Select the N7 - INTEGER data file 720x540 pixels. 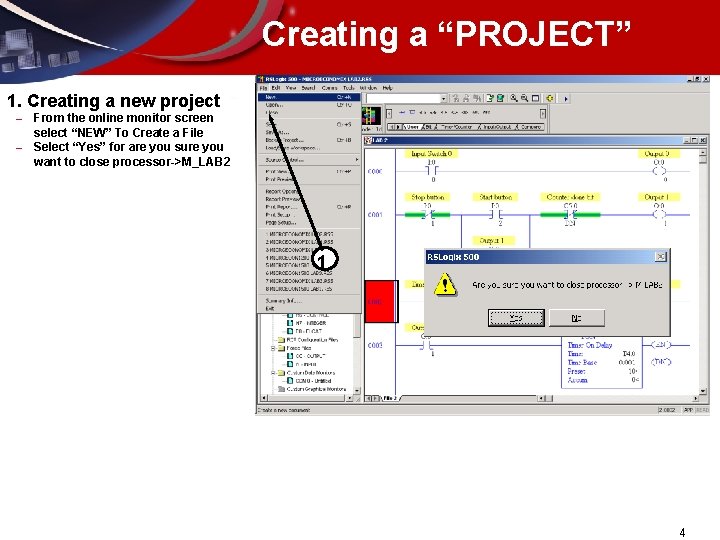[x=306, y=323]
